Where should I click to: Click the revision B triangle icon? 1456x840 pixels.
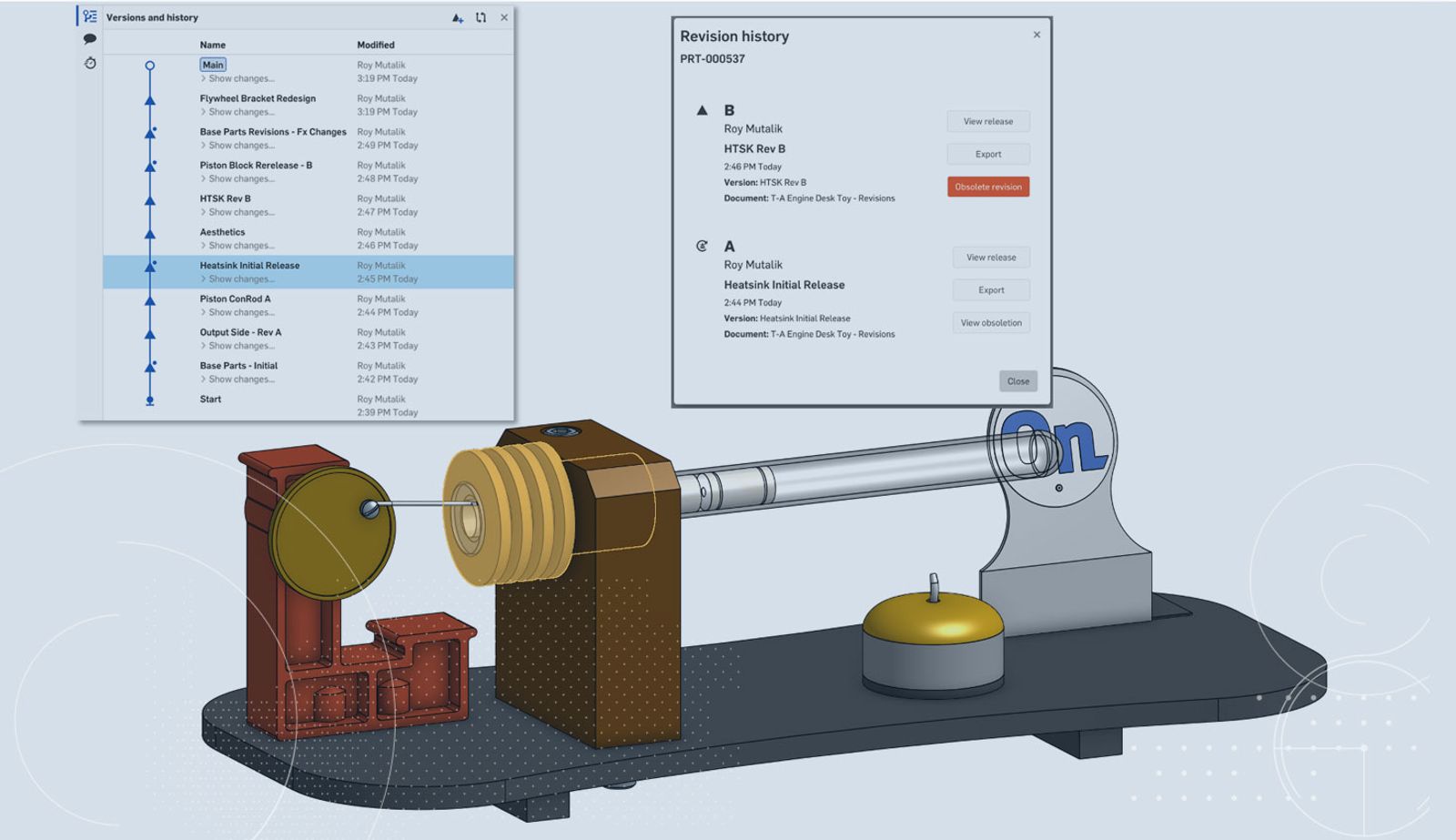(x=702, y=110)
